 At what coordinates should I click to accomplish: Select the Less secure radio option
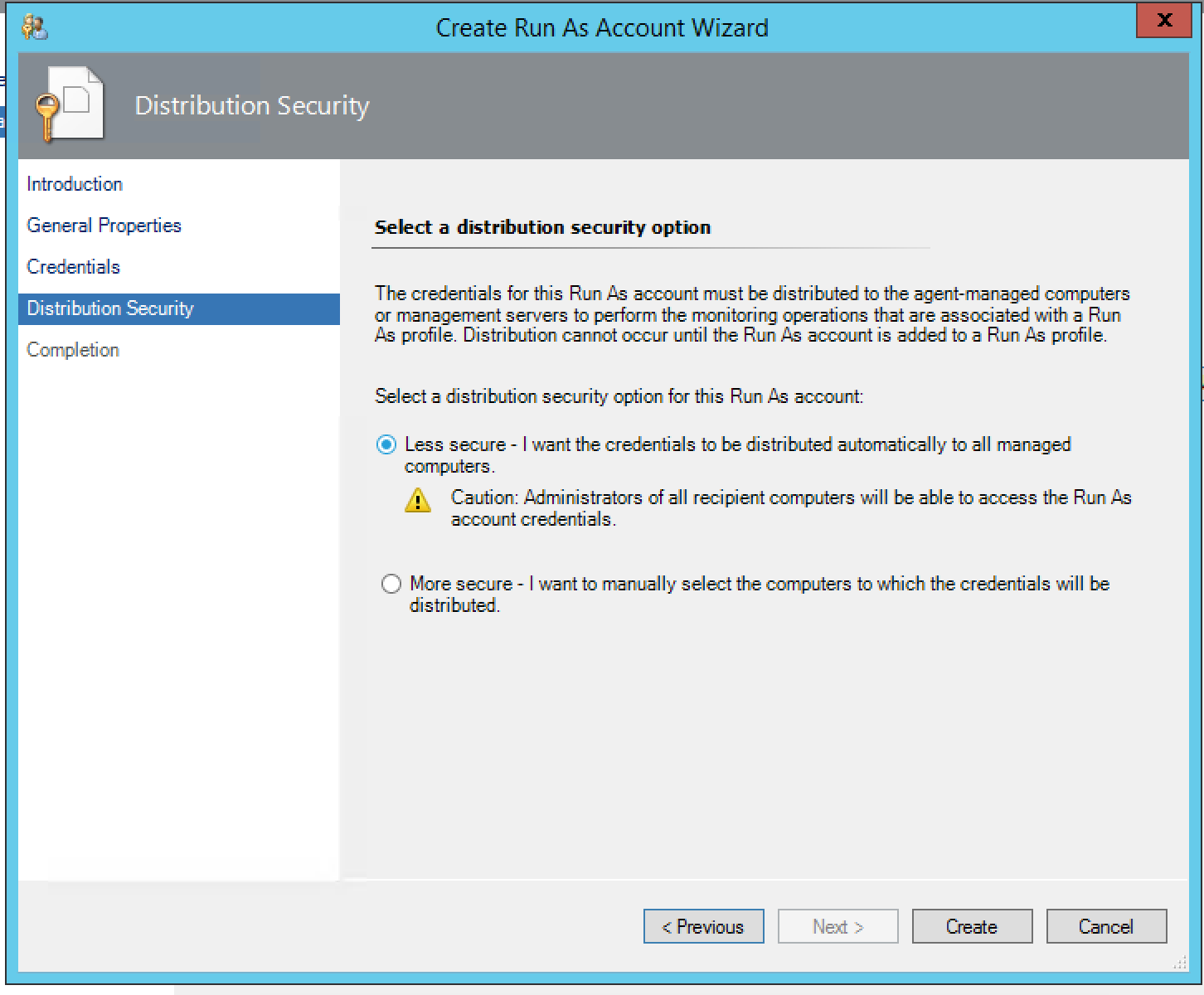[386, 444]
